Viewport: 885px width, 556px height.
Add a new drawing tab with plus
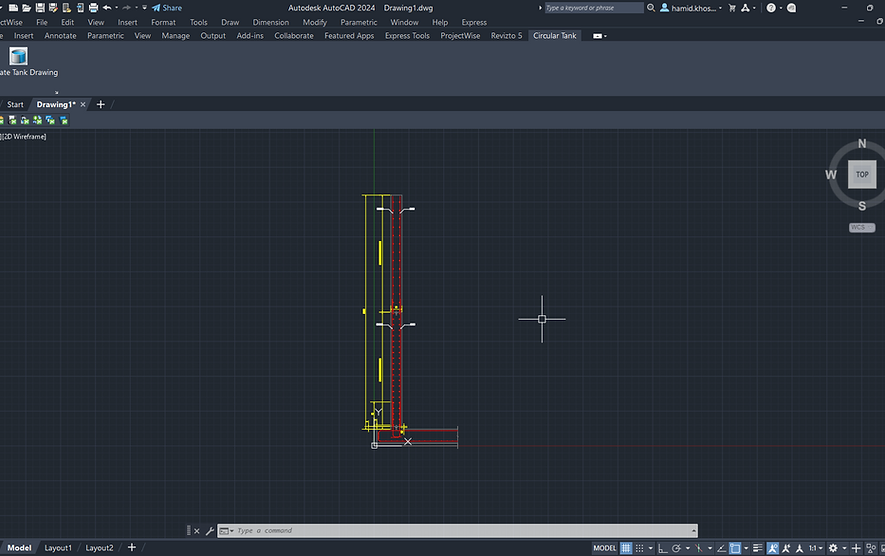click(100, 104)
